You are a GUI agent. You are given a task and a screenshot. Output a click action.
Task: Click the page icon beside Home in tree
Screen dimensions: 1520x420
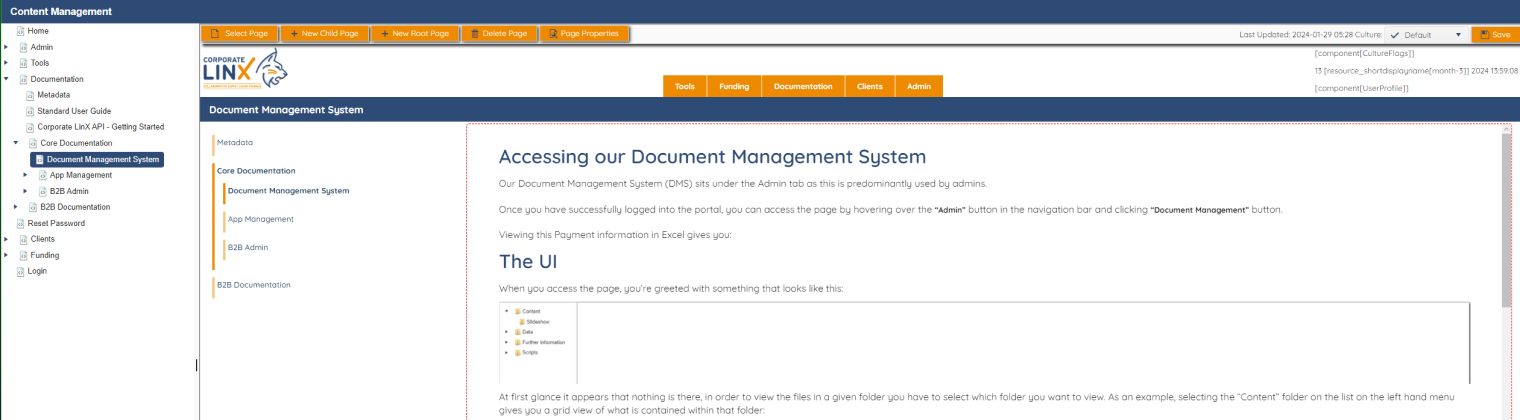tap(20, 31)
